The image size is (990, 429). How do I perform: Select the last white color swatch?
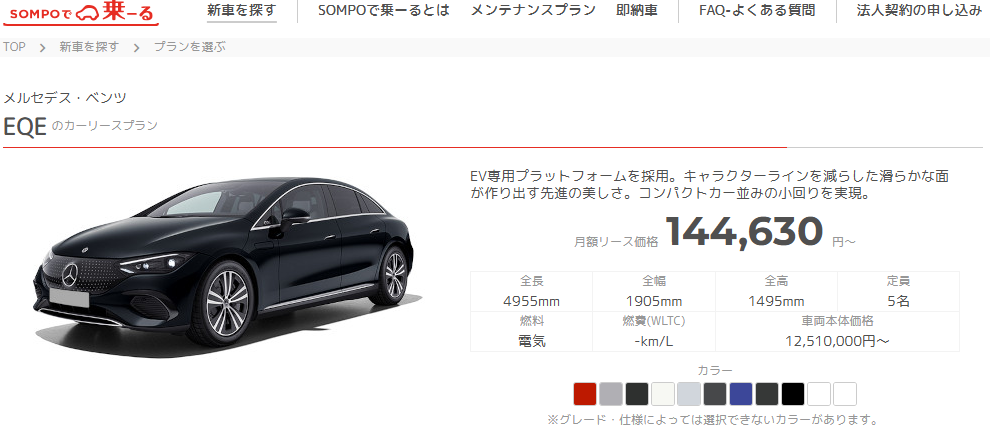click(845, 394)
